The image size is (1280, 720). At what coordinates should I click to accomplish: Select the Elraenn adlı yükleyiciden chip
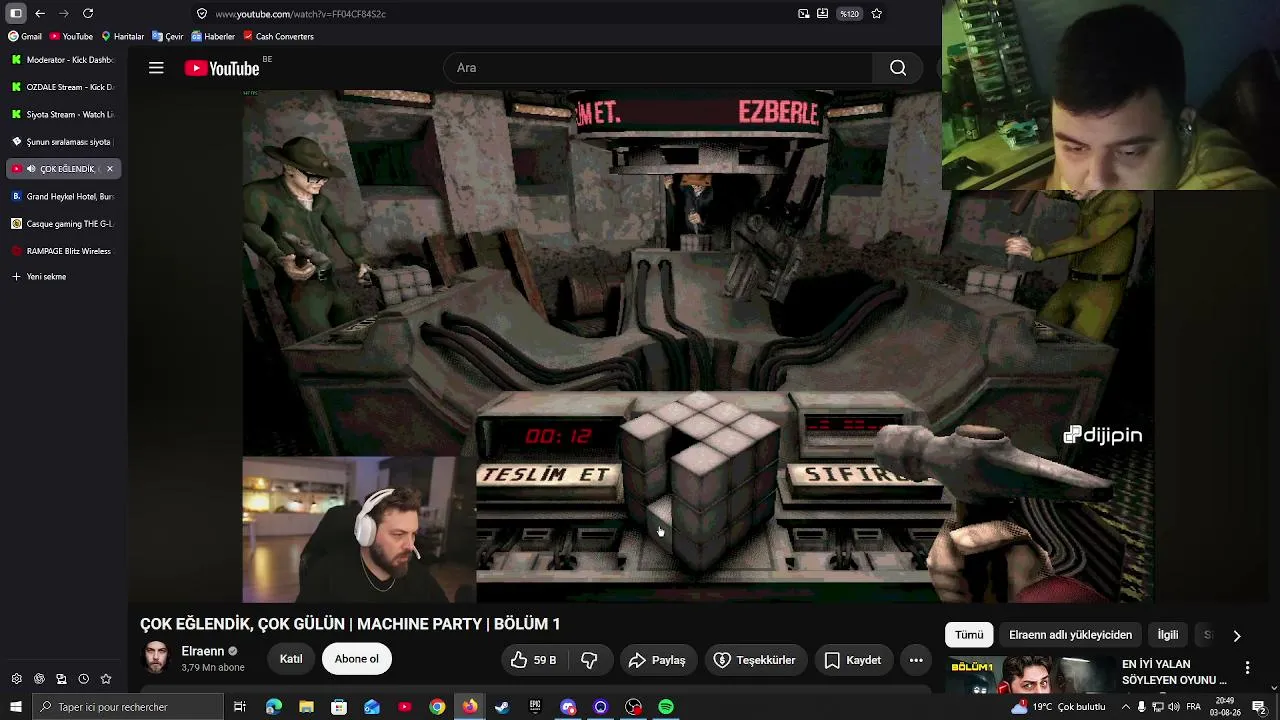click(1070, 635)
